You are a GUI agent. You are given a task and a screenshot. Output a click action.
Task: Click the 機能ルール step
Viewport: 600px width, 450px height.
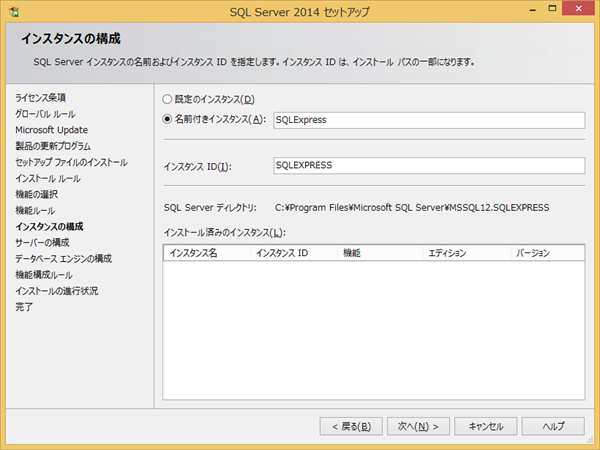[x=35, y=210]
